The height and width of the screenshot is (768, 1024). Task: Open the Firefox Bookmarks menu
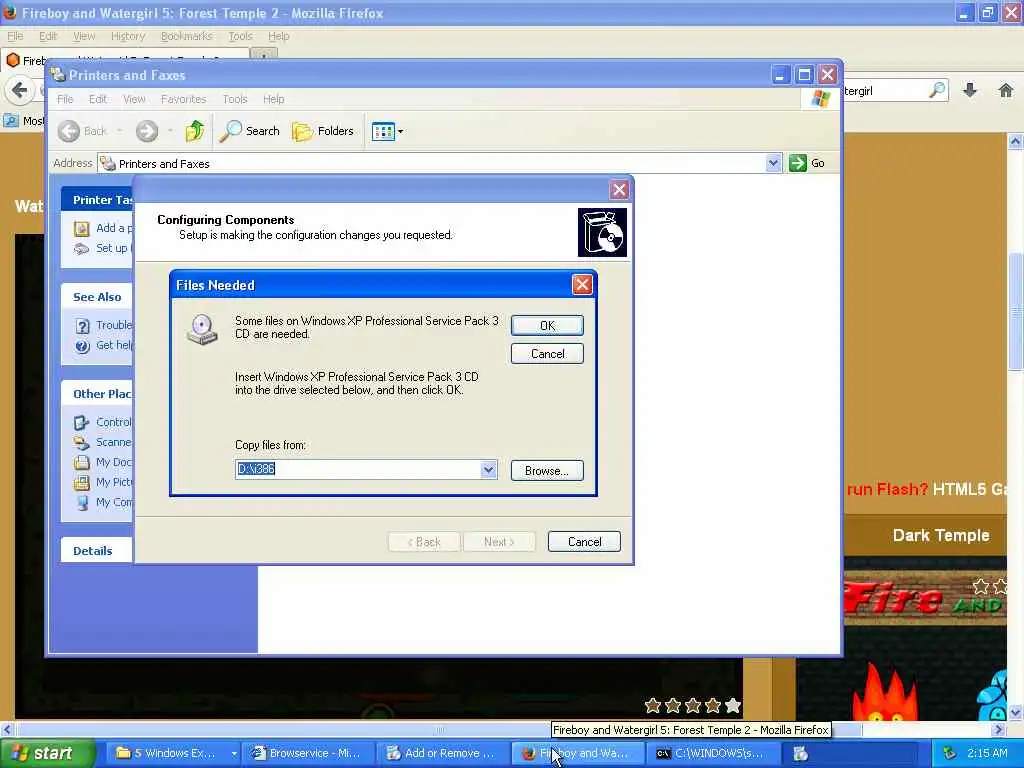pyautogui.click(x=186, y=36)
